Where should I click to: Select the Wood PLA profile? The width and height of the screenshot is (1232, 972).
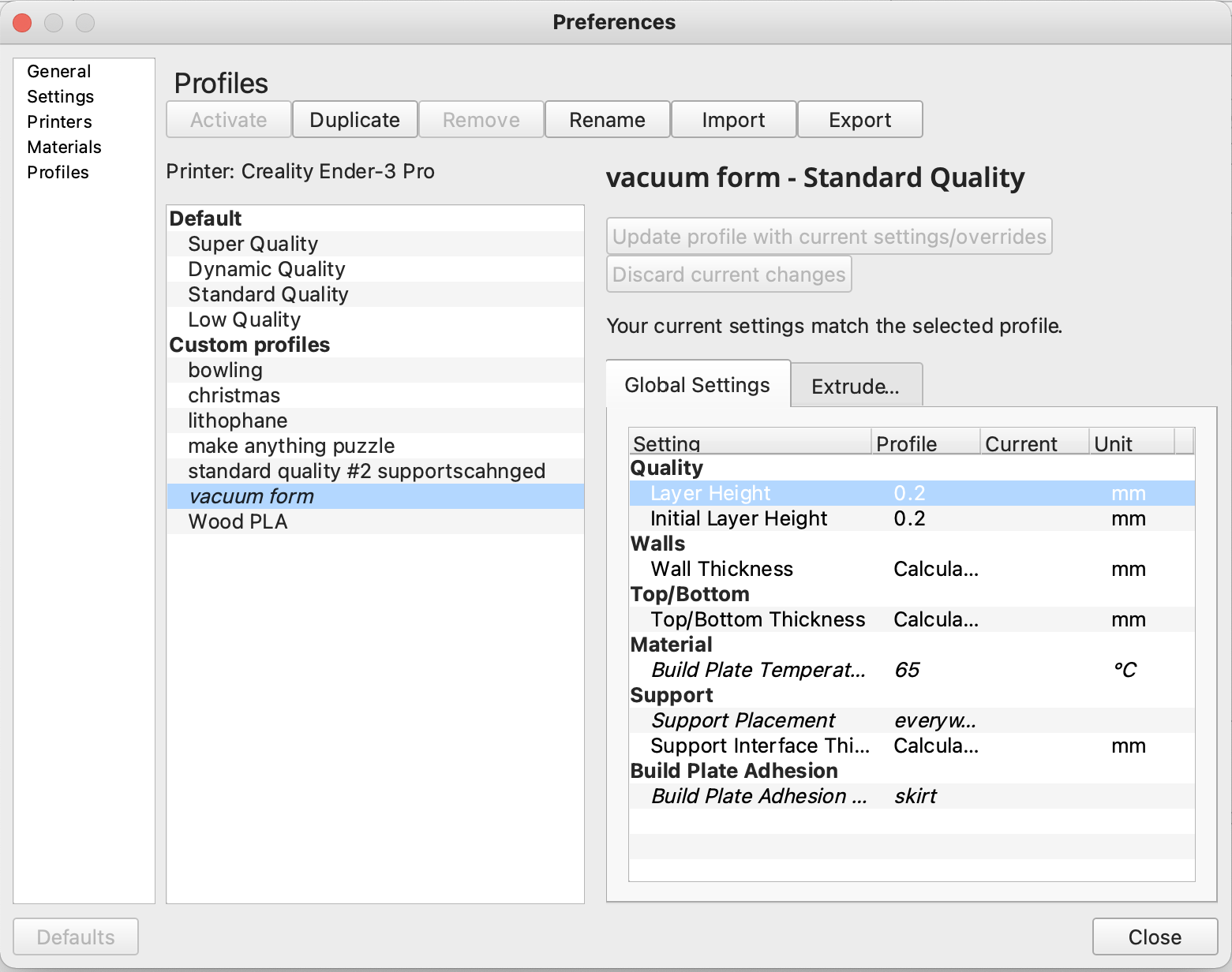point(376,522)
